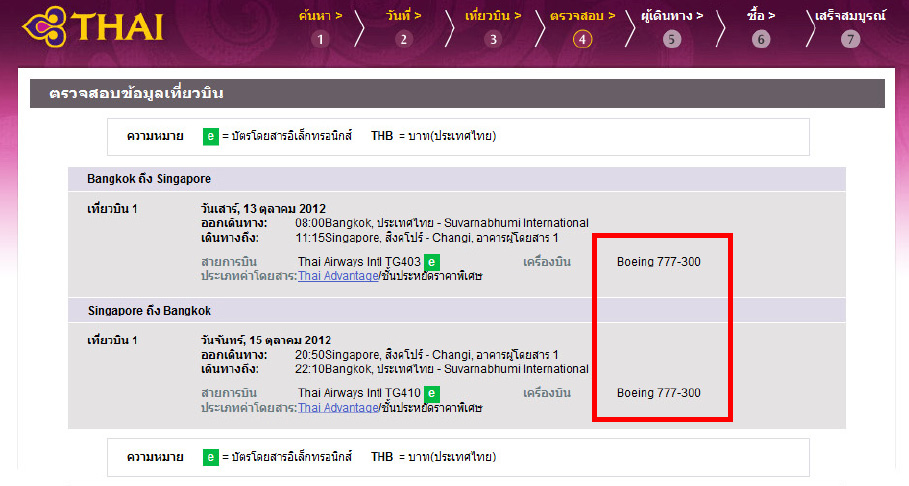Open Thai Advantage link for flight TG403
This screenshot has height=486, width=909.
pyautogui.click(x=339, y=276)
